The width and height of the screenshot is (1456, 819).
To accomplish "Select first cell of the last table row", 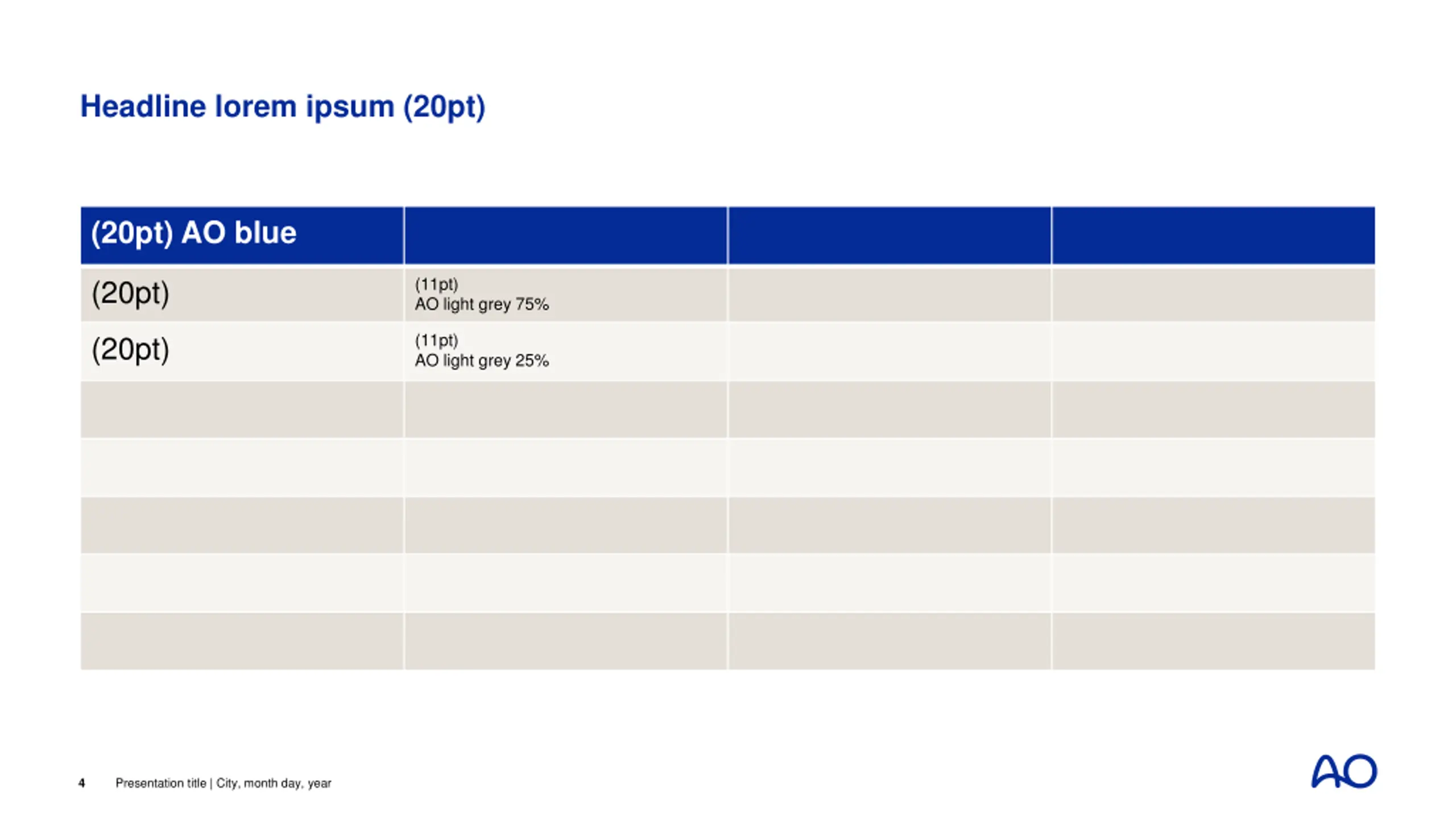I will 242,641.
